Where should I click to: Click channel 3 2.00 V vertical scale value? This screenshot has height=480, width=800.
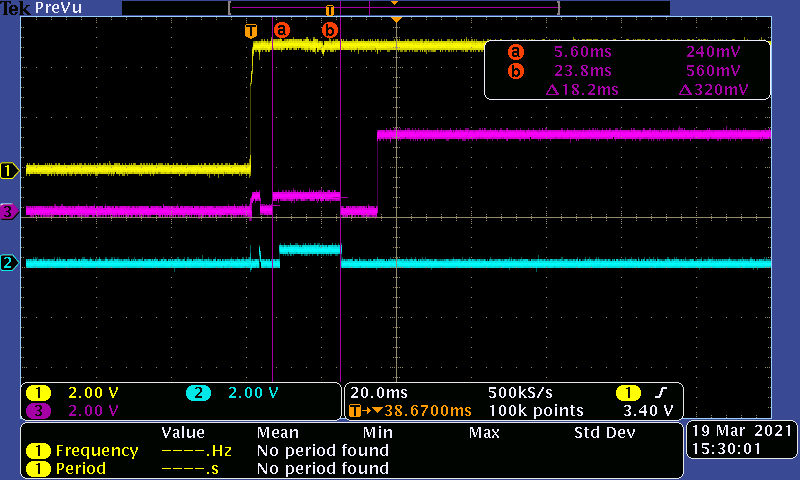[x=93, y=411]
